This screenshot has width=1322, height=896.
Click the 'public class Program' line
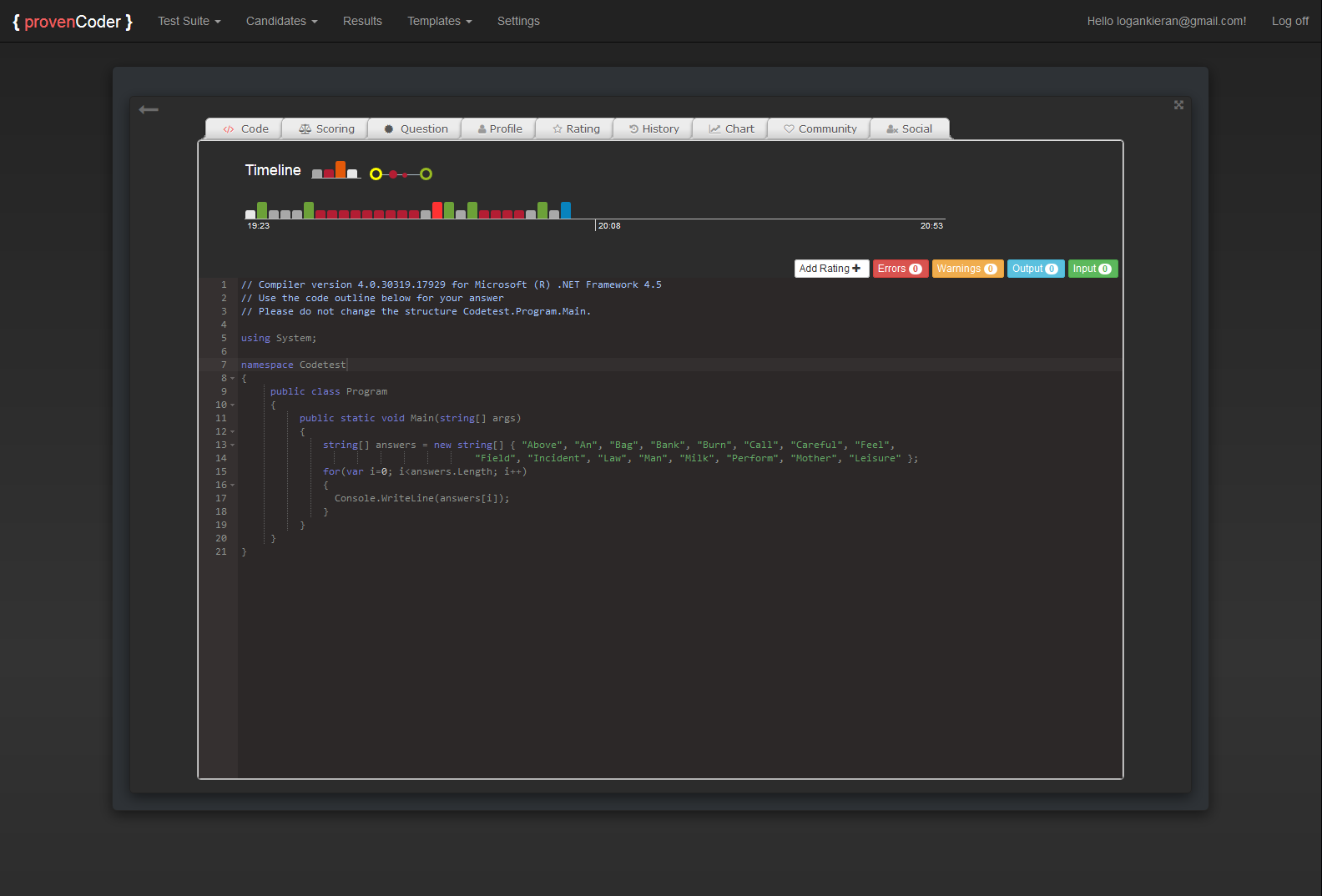329,391
